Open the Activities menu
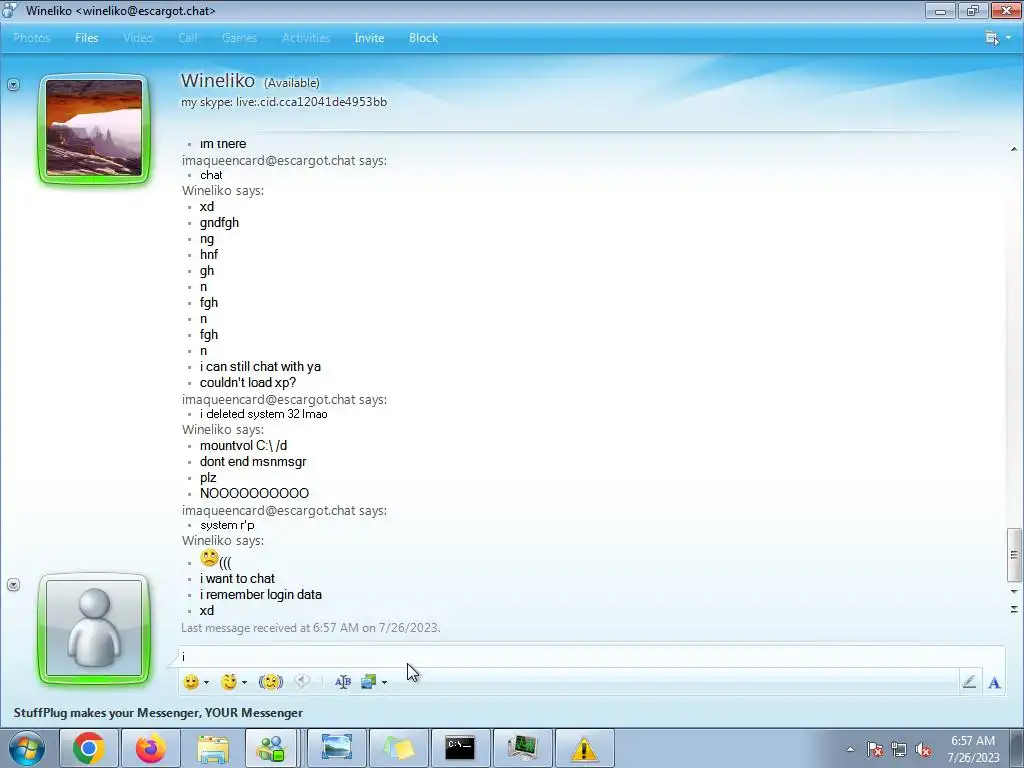The height and width of the screenshot is (768, 1024). click(x=306, y=38)
